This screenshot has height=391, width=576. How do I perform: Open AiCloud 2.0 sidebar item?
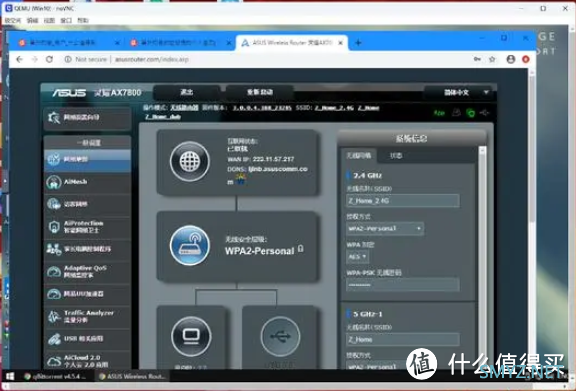(87, 361)
